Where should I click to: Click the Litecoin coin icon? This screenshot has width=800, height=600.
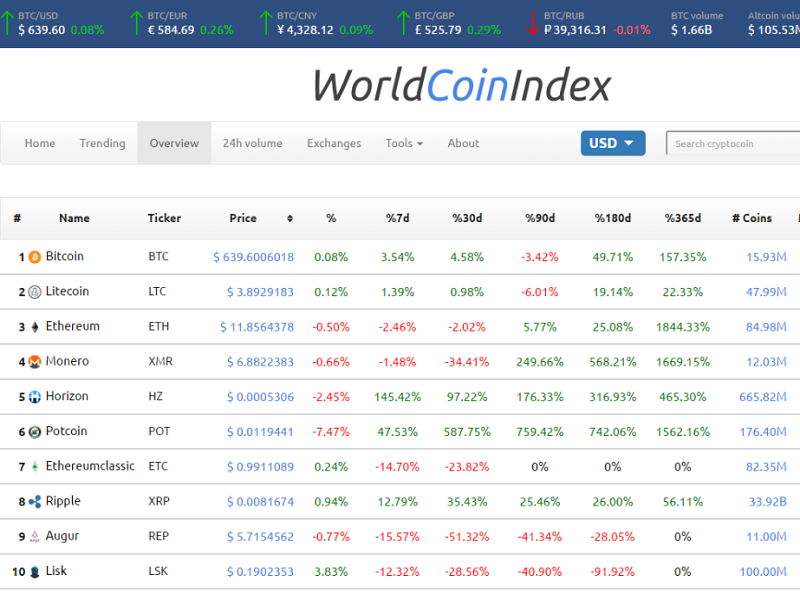point(34,292)
